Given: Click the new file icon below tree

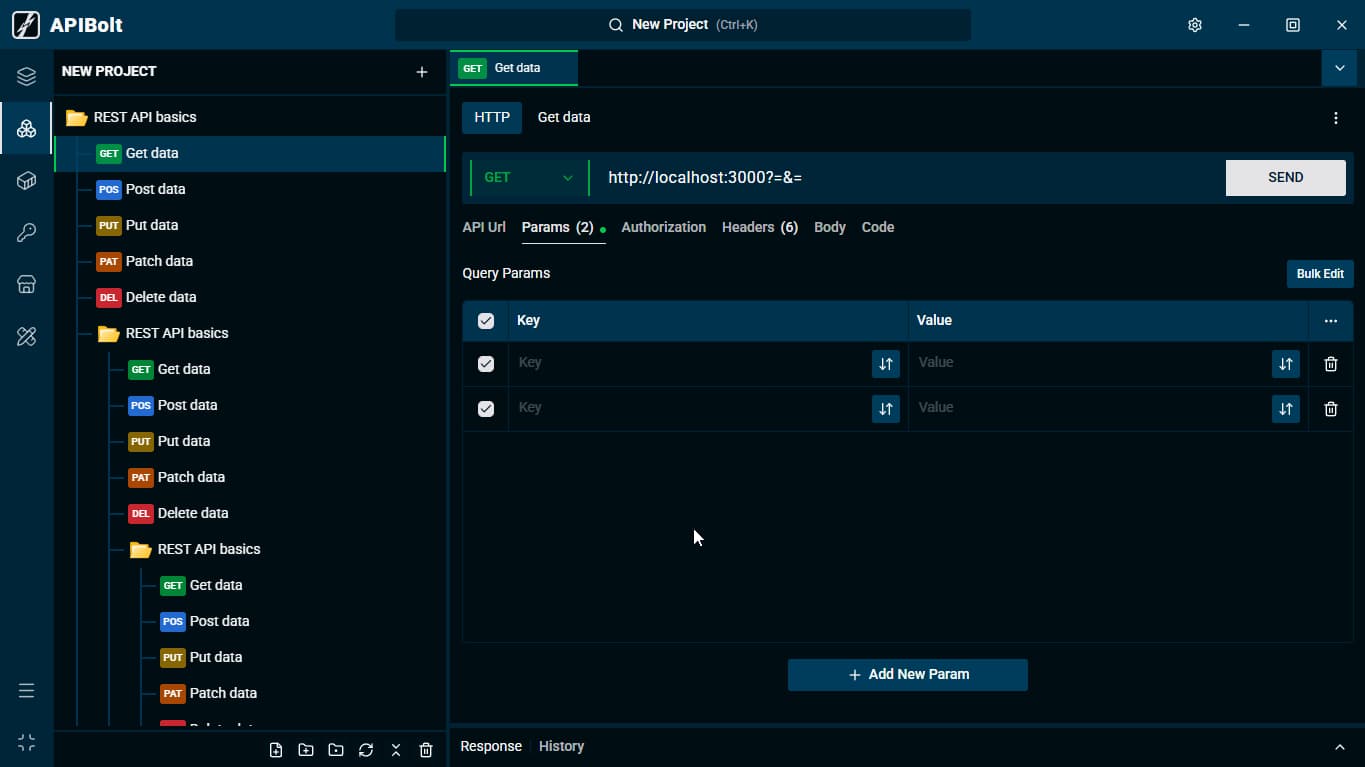Looking at the screenshot, I should click(276, 750).
